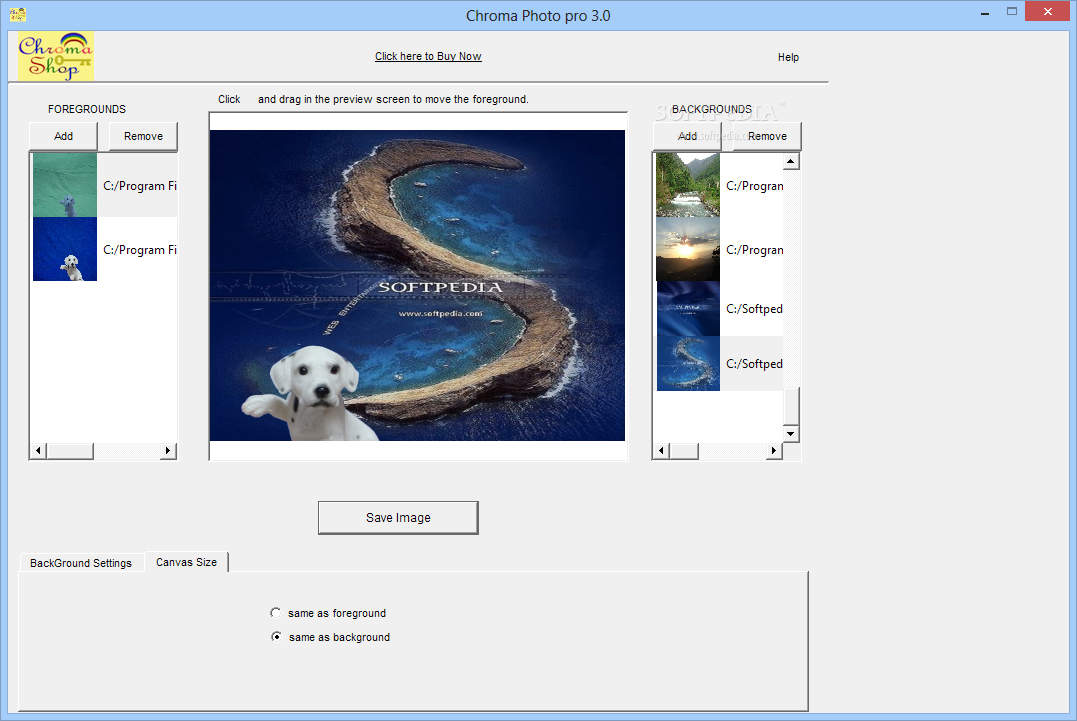1077x721 pixels.
Task: Choose the S-shaped island background thumbnail
Action: [x=688, y=364]
